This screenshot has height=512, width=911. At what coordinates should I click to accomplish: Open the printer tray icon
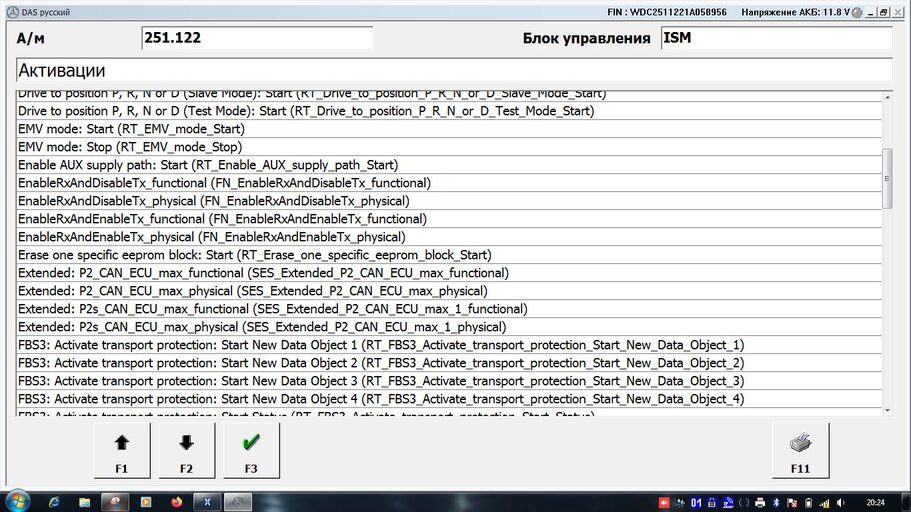(759, 503)
